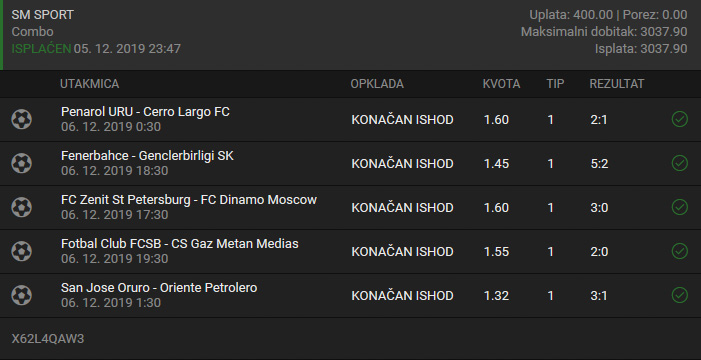Click green checkmark for the 2:0 result
Viewport: 701px width, 360px height.
(x=680, y=251)
